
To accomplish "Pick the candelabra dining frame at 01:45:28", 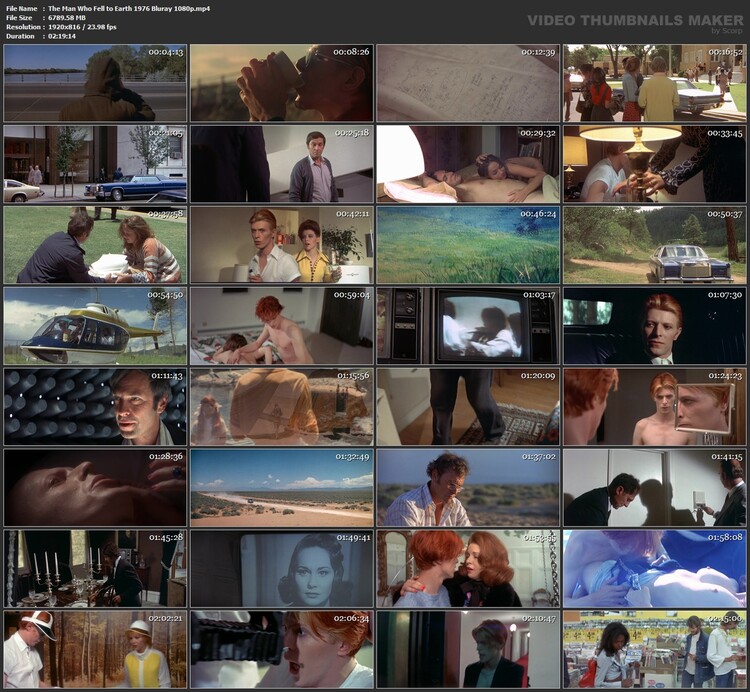I will (95, 568).
